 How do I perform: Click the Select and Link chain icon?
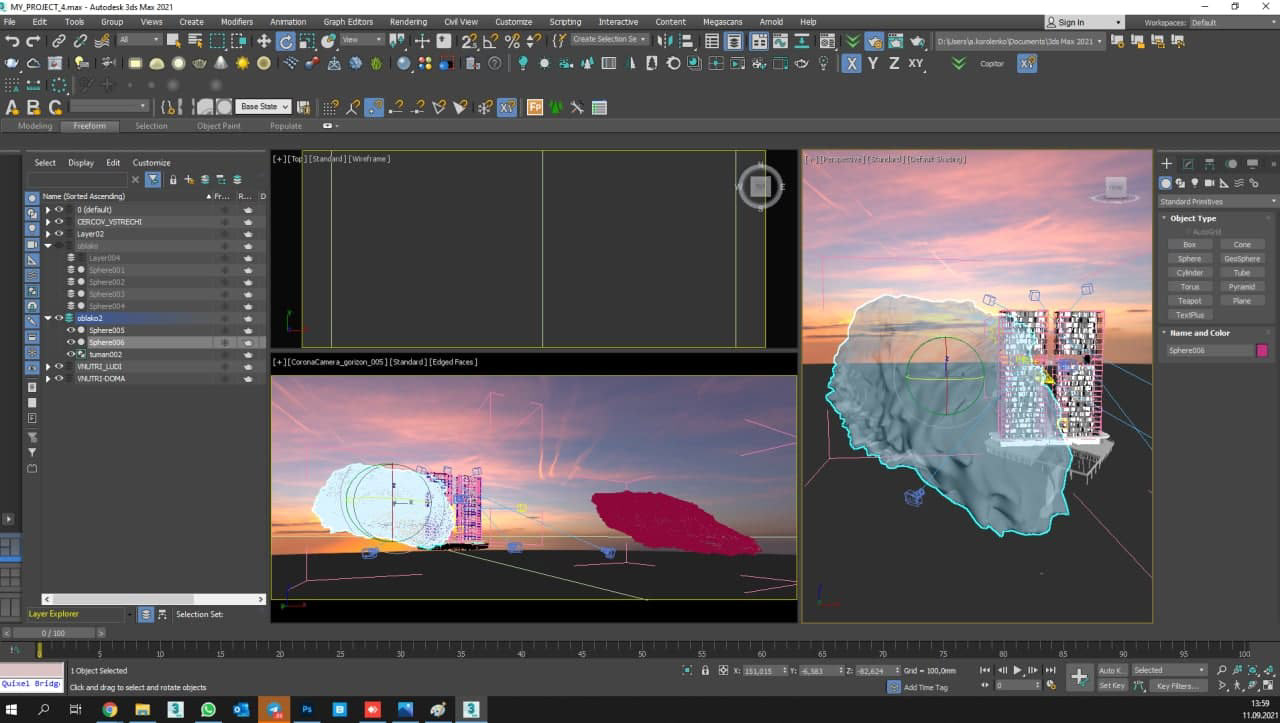click(x=59, y=41)
